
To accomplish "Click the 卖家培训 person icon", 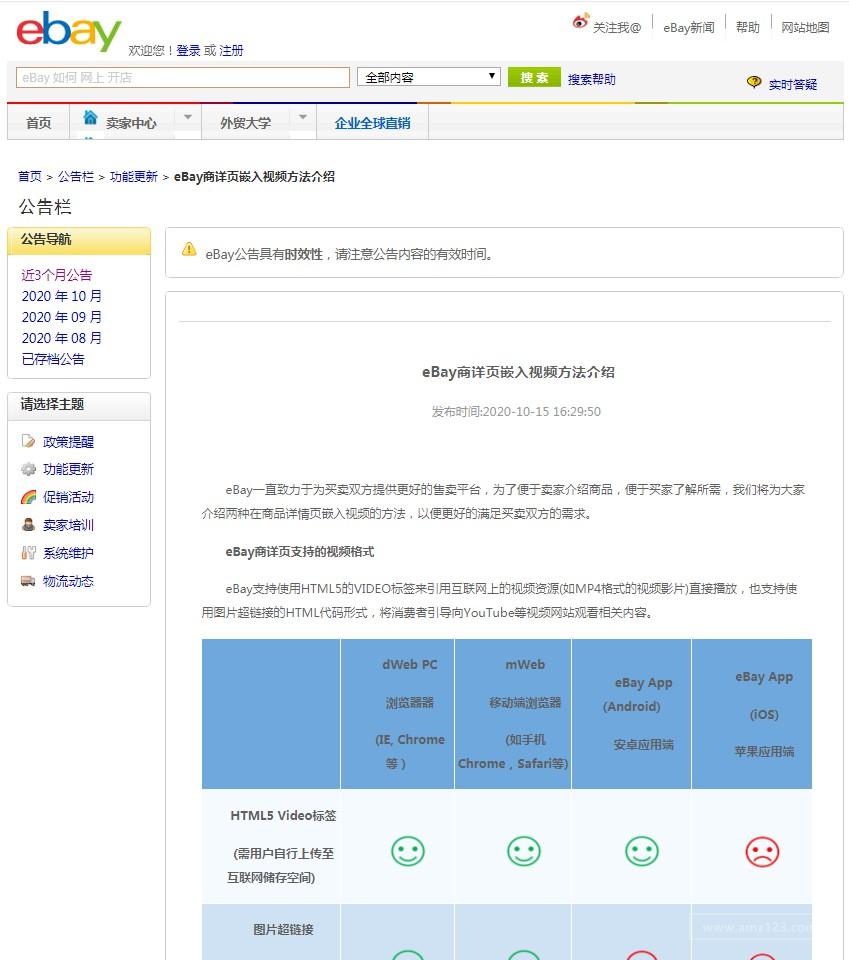I will click(x=28, y=525).
